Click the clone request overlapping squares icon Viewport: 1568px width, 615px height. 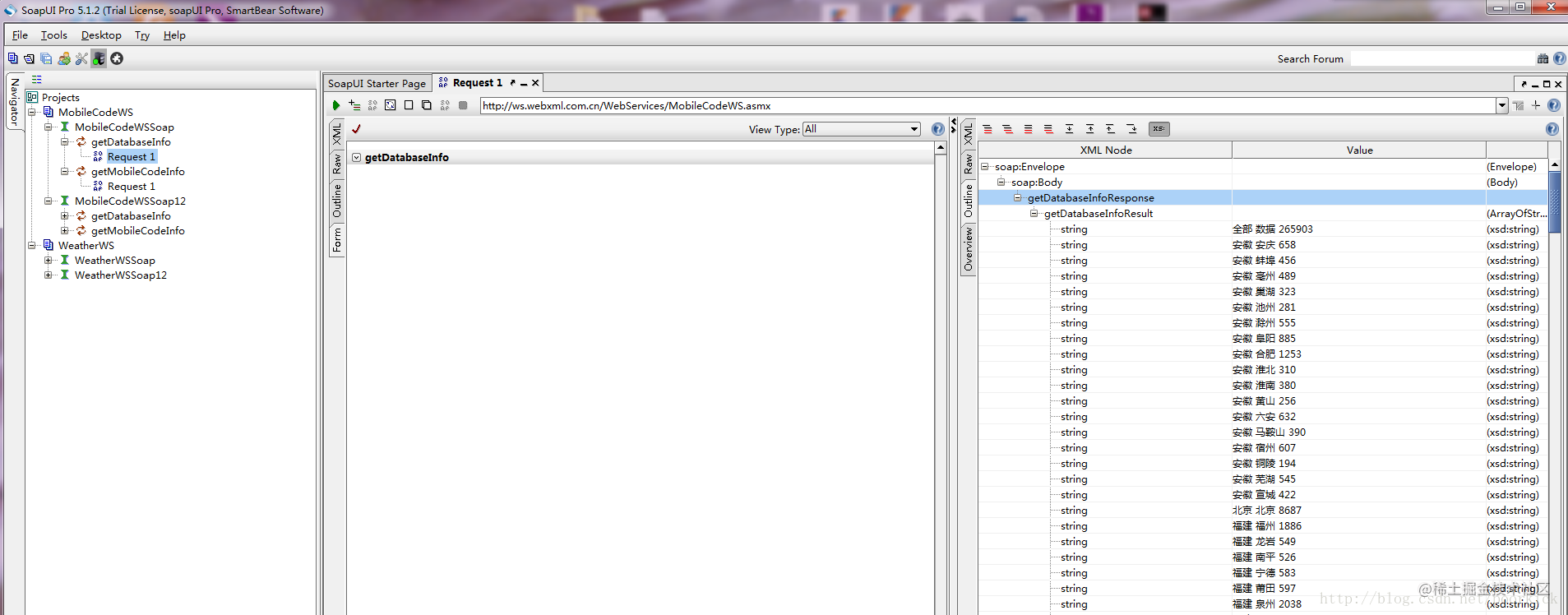427,105
